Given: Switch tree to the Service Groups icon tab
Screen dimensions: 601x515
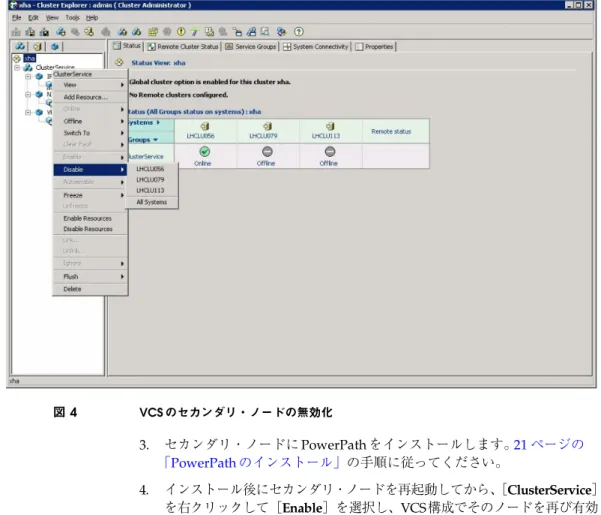Looking at the screenshot, I should coord(20,46).
